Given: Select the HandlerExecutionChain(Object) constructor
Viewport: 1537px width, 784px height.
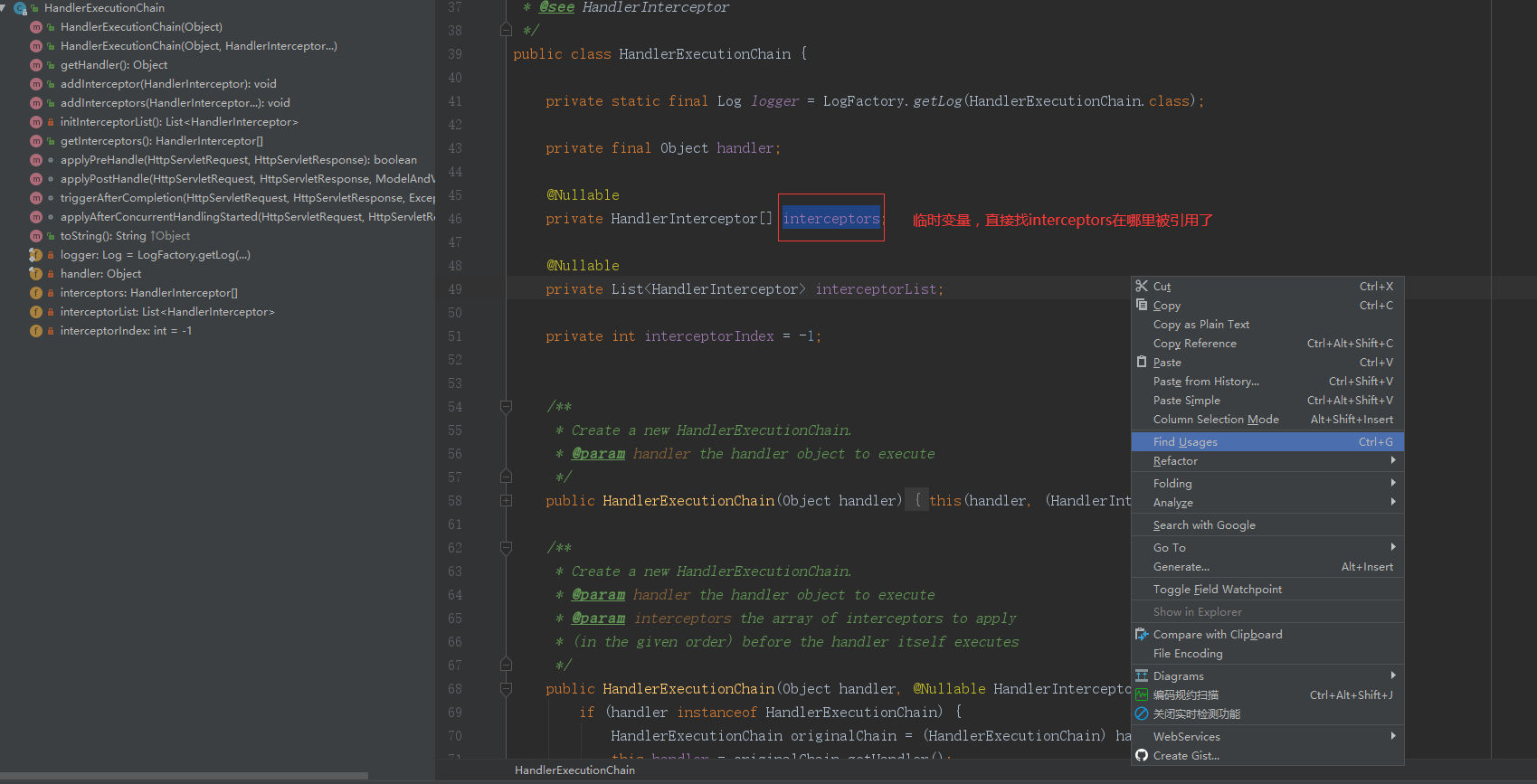Looking at the screenshot, I should point(141,27).
